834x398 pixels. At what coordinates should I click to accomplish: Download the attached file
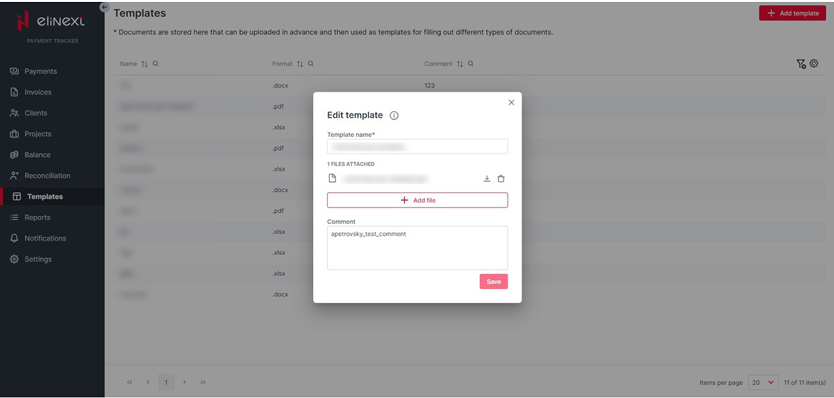pyautogui.click(x=487, y=179)
